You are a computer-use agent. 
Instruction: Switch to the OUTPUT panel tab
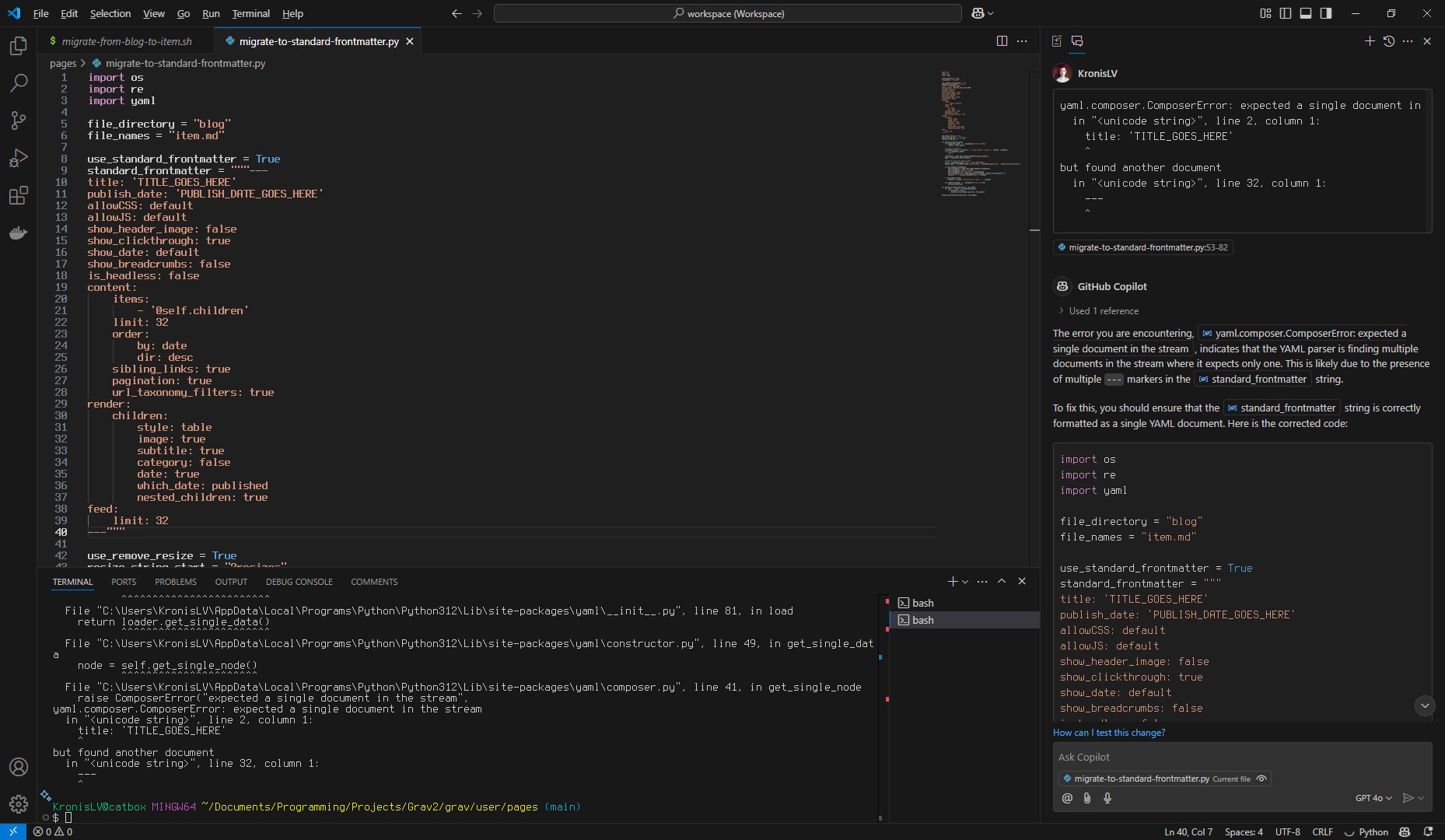[x=231, y=582]
